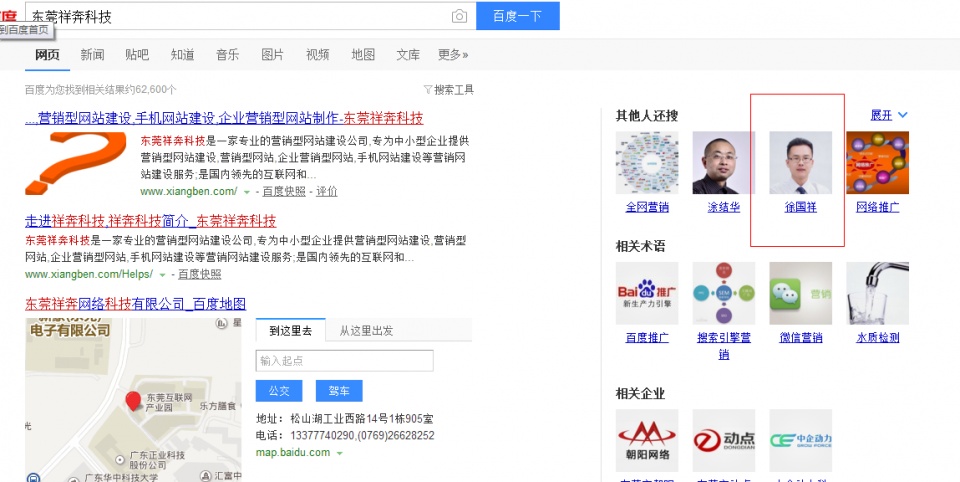This screenshot has width=960, height=482.
Task: Click the Baidu map preview image
Action: click(x=133, y=399)
